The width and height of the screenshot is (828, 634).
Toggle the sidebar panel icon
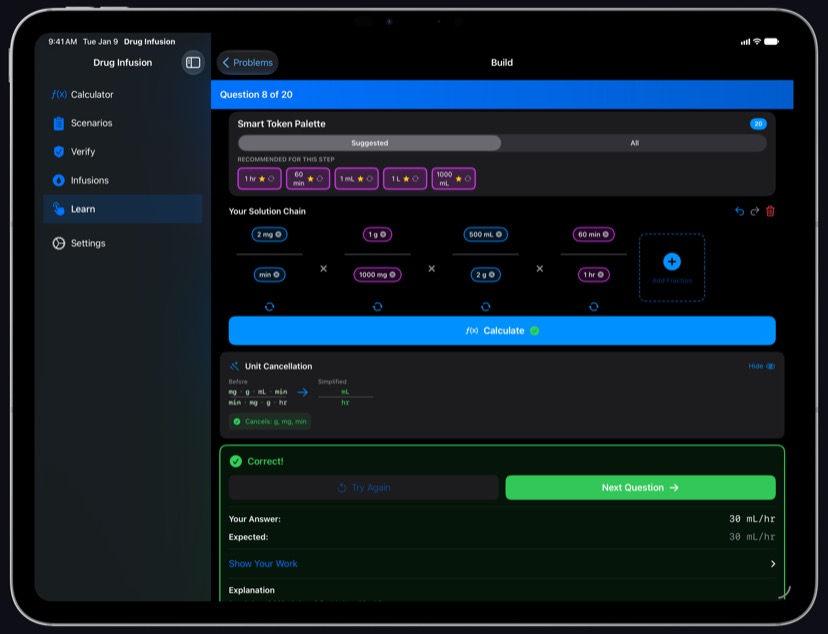tap(193, 62)
